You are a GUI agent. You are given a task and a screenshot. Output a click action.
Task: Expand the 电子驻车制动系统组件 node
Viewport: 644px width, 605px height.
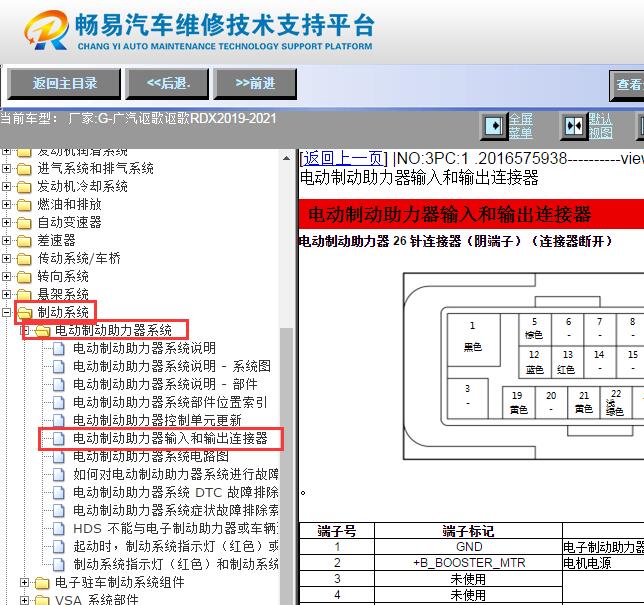point(24,582)
